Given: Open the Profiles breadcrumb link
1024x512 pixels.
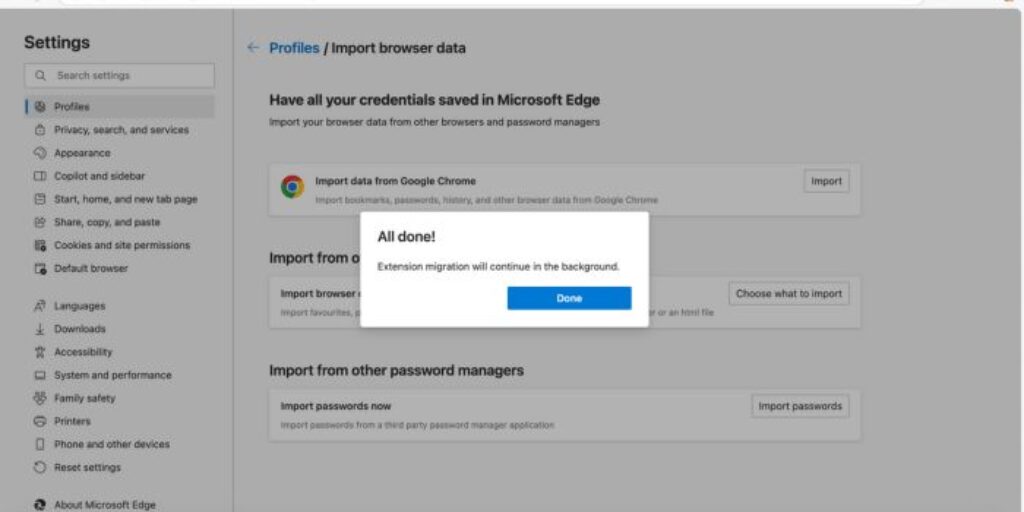Looking at the screenshot, I should (294, 48).
